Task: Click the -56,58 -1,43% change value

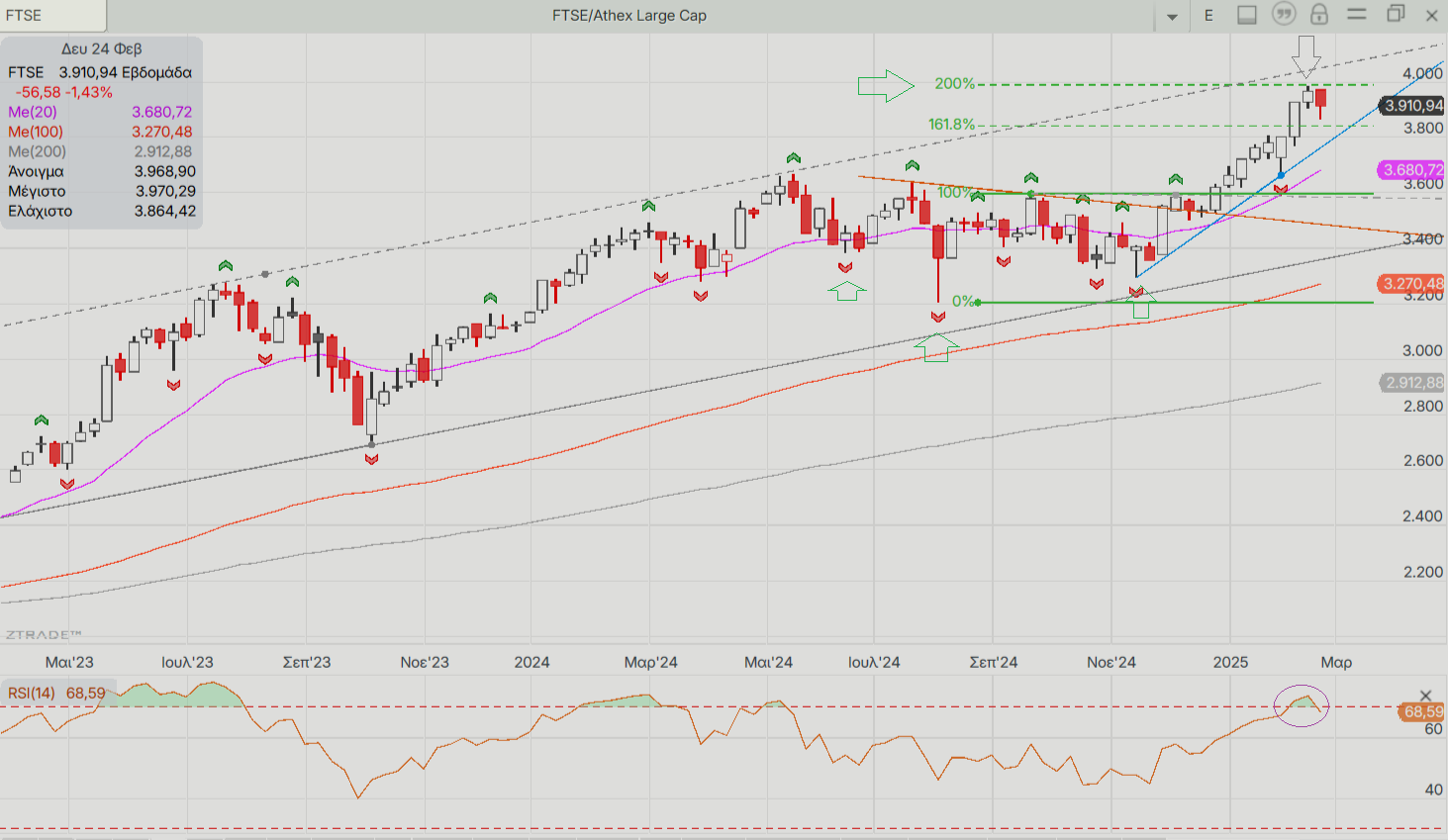Action: tap(64, 92)
